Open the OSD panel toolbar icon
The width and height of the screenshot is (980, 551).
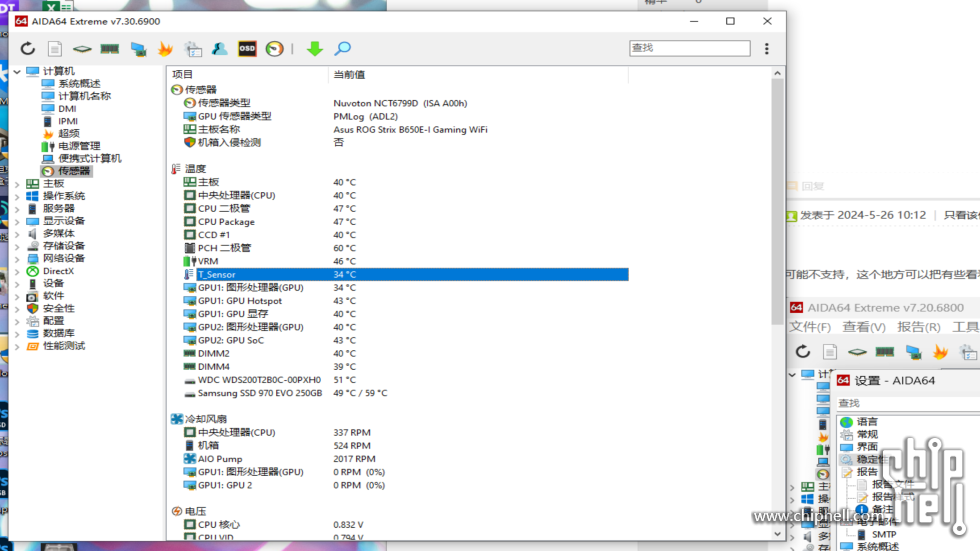pyautogui.click(x=247, y=48)
